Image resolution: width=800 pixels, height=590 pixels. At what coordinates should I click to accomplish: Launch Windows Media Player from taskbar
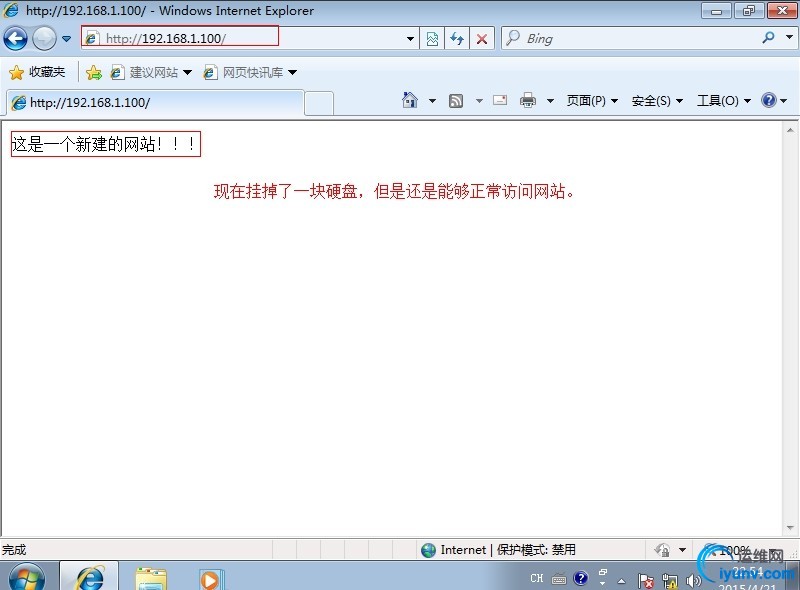point(210,579)
